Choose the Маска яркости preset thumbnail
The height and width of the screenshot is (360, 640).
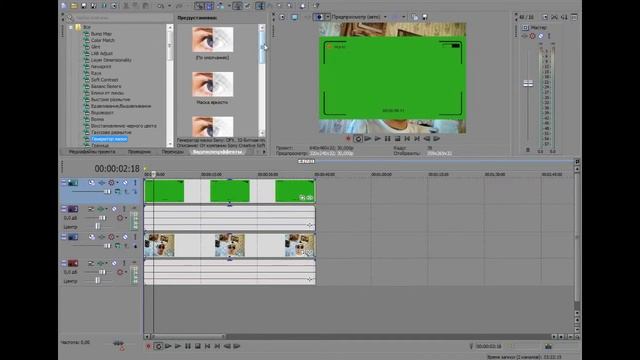click(x=213, y=84)
